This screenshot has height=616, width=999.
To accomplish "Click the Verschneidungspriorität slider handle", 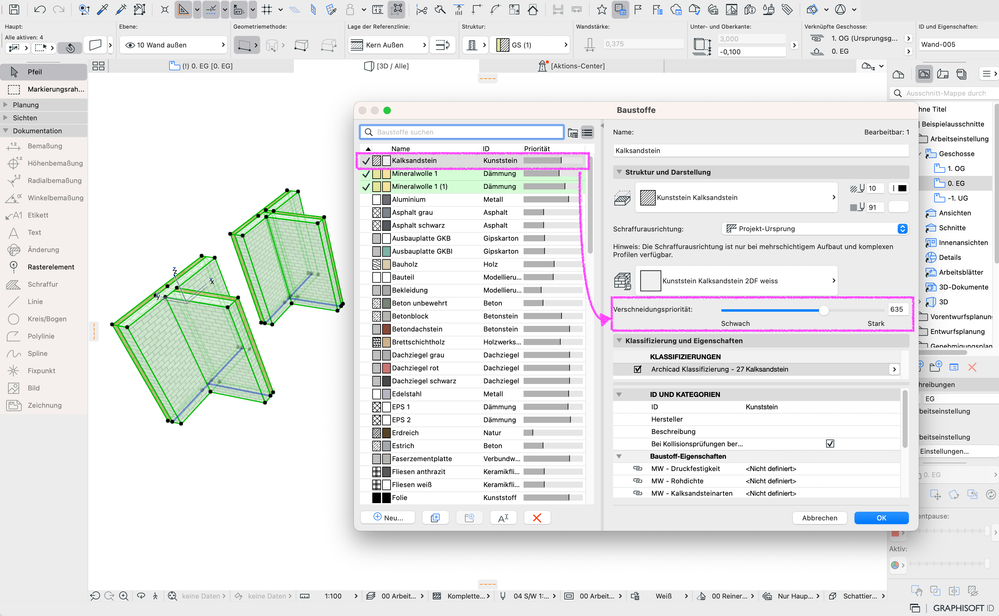I will [824, 310].
